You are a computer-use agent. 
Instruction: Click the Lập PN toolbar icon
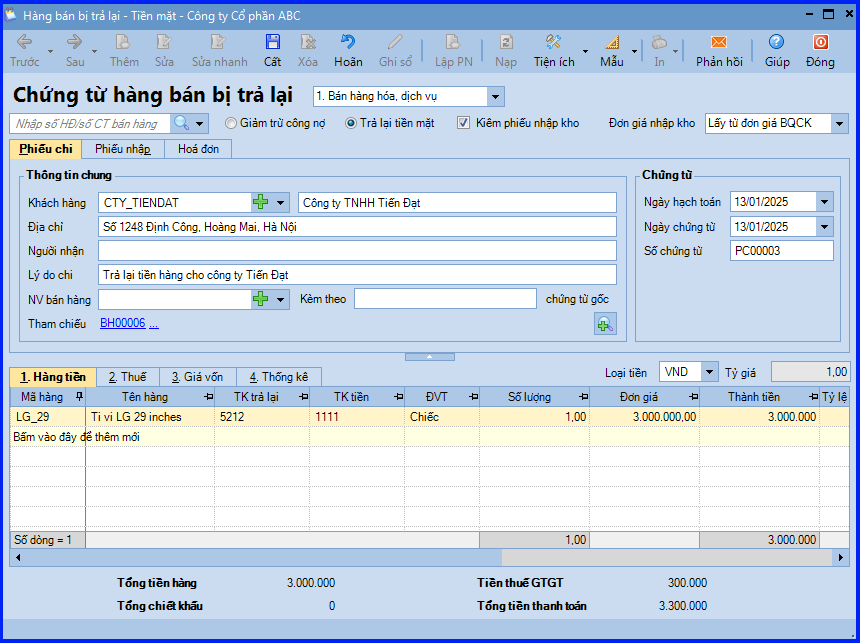pos(454,50)
